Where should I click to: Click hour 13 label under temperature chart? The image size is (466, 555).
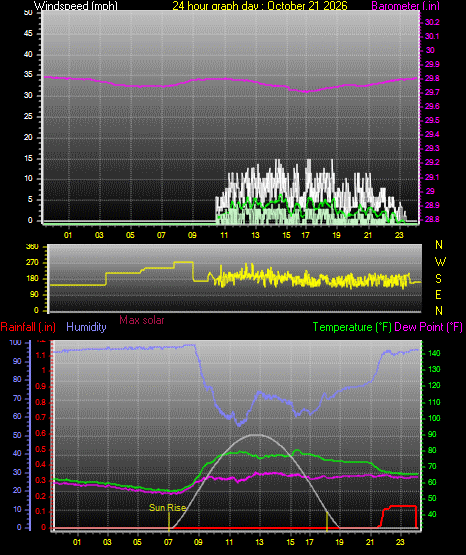pos(260,542)
